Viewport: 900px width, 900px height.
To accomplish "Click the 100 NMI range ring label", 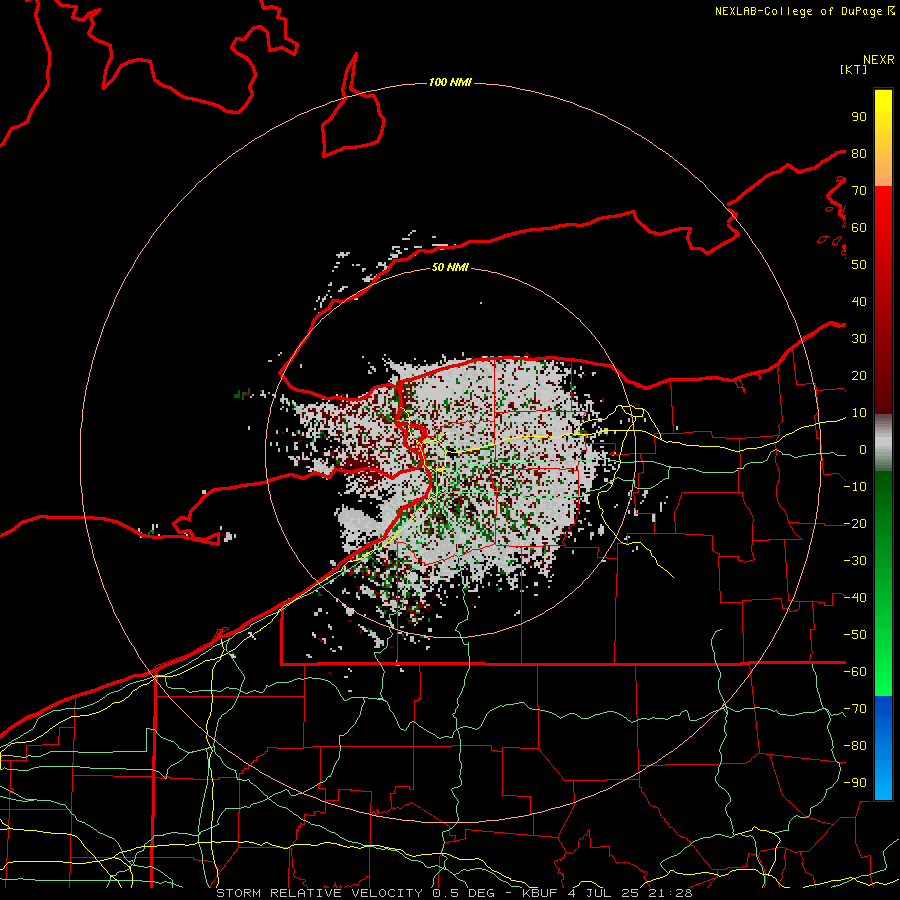I will [x=450, y=82].
